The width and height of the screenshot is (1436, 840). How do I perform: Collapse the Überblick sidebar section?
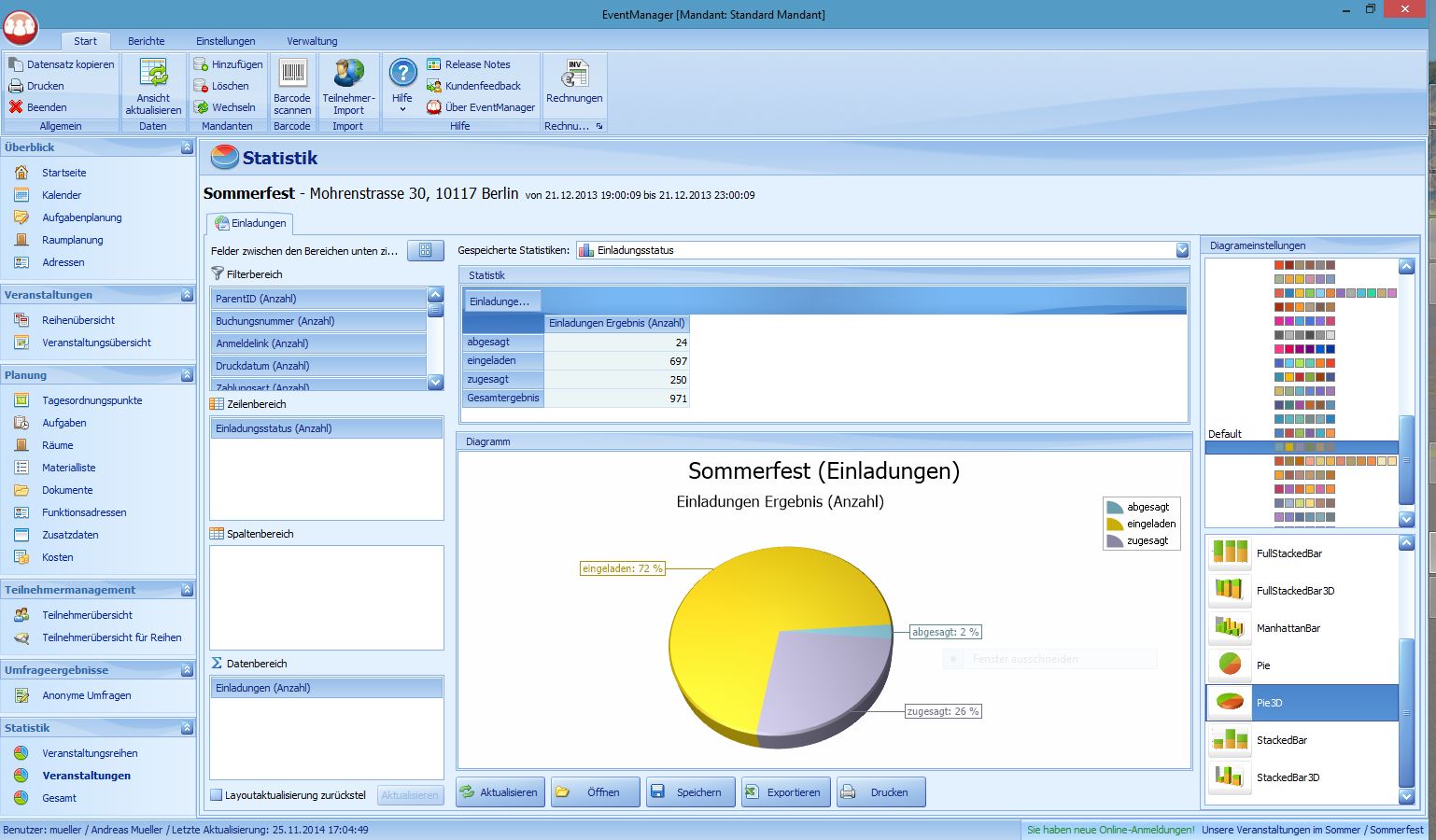click(x=187, y=147)
